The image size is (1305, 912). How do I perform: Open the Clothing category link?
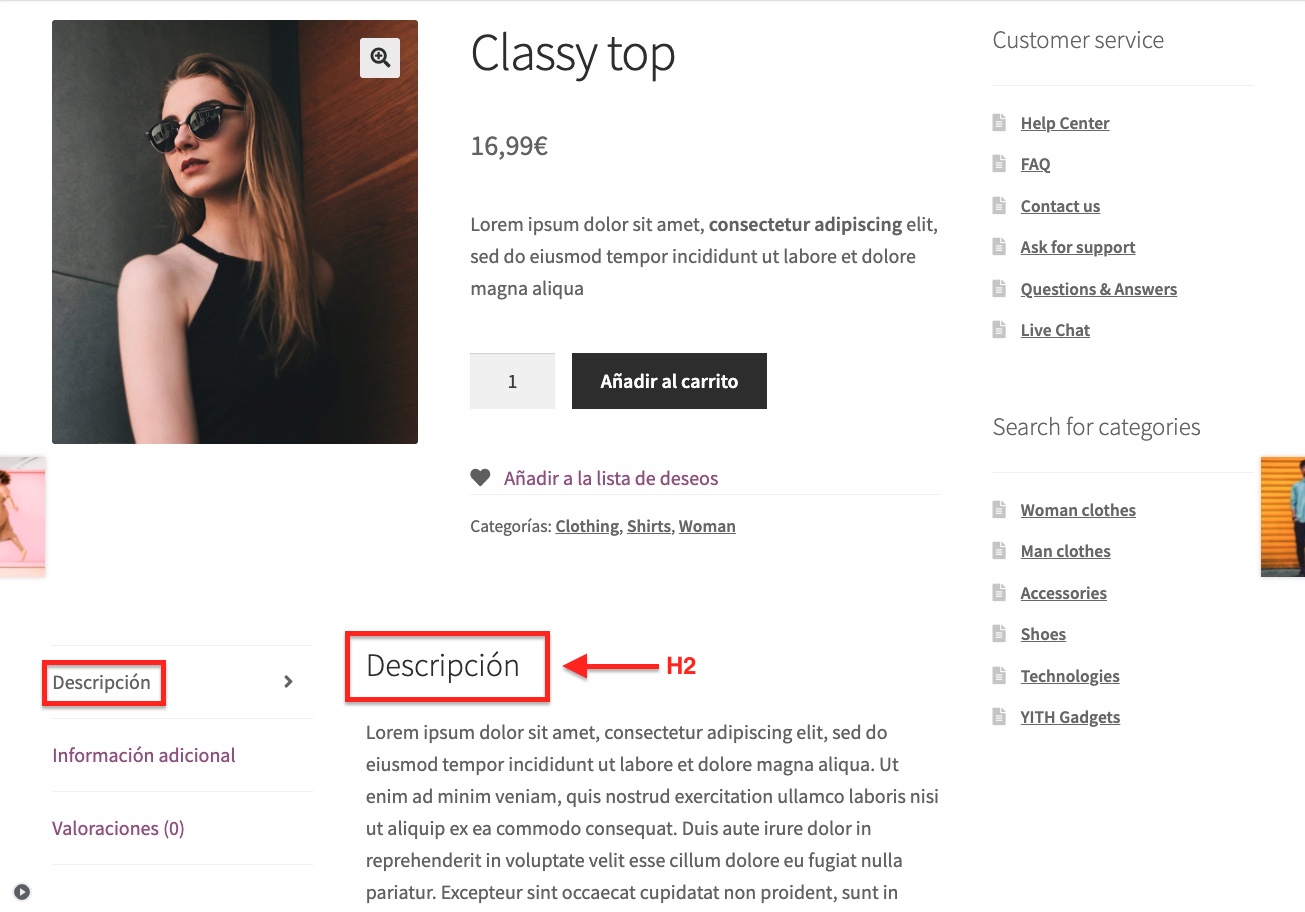tap(587, 526)
